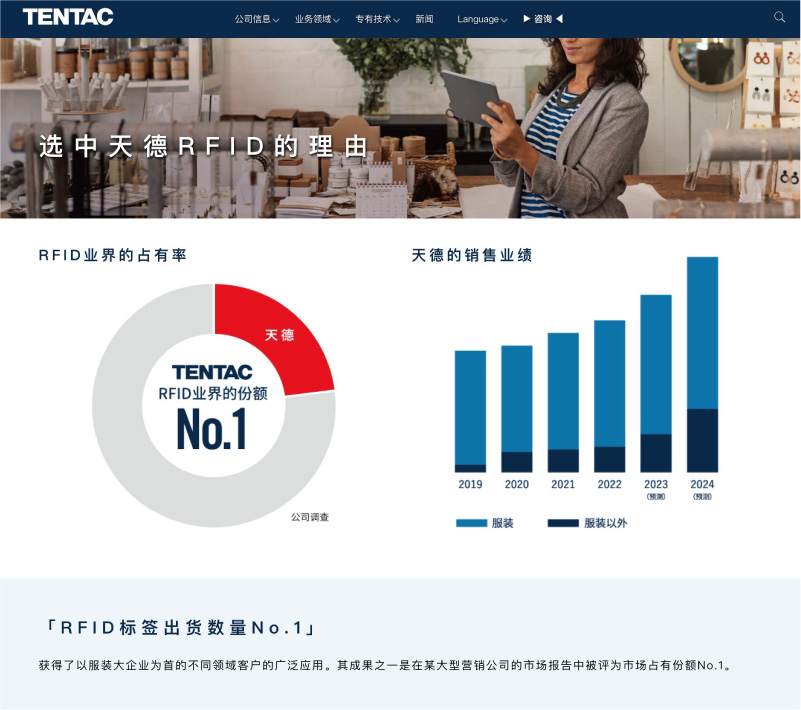The height and width of the screenshot is (710, 801).
Task: Click the 服装以外 dark-navy legend swatch
Action: pos(563,523)
